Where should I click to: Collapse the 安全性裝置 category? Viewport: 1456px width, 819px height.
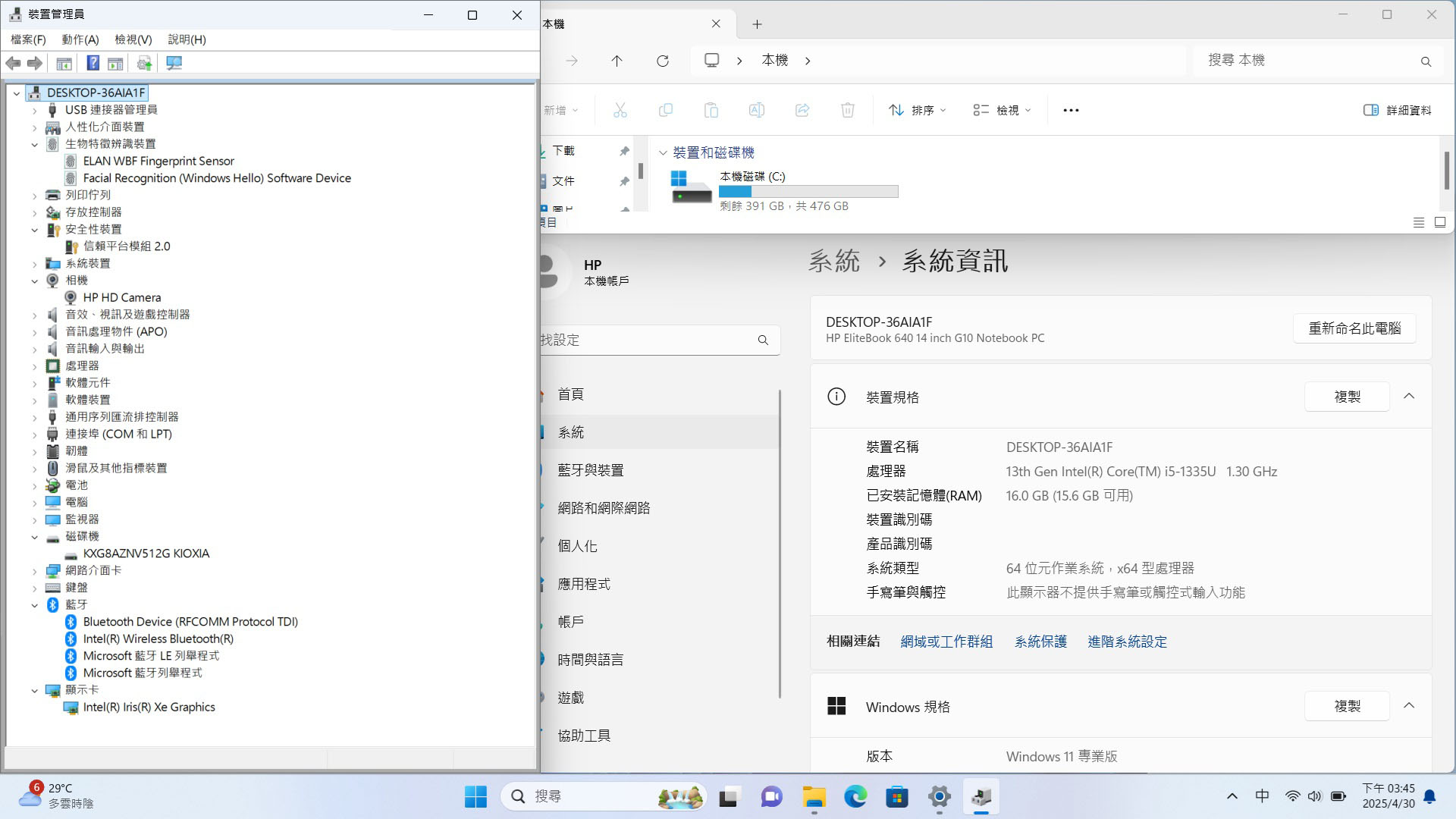(35, 230)
